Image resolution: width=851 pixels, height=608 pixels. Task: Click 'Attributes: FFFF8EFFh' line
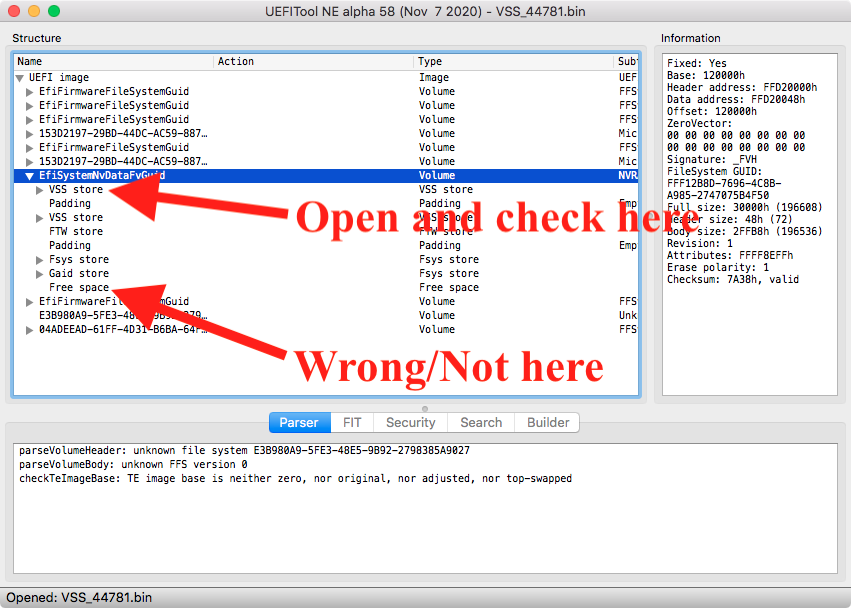(730, 255)
